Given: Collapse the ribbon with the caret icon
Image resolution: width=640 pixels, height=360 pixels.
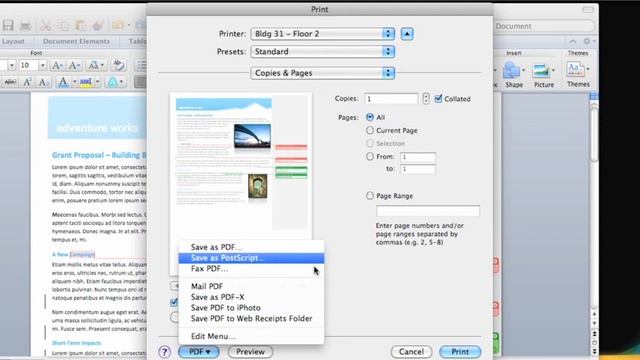Looking at the screenshot, I should tap(573, 41).
